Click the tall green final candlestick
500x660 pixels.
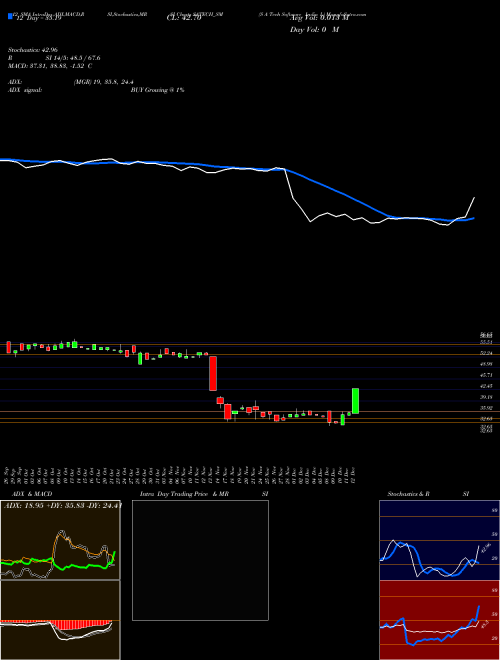pos(355,401)
